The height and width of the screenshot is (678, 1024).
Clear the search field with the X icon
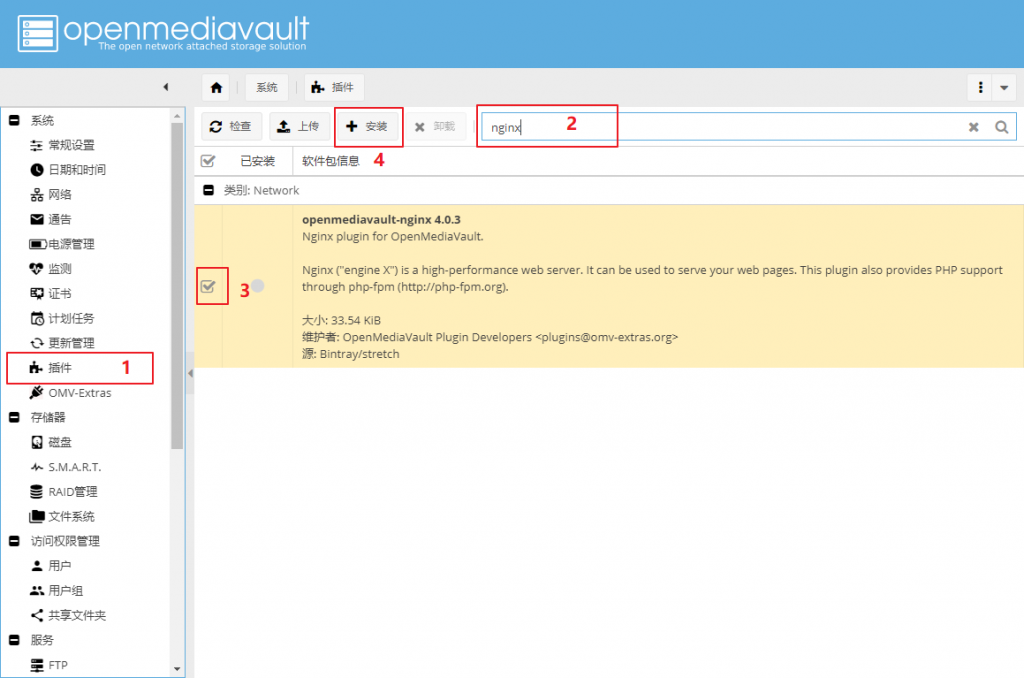(973, 127)
